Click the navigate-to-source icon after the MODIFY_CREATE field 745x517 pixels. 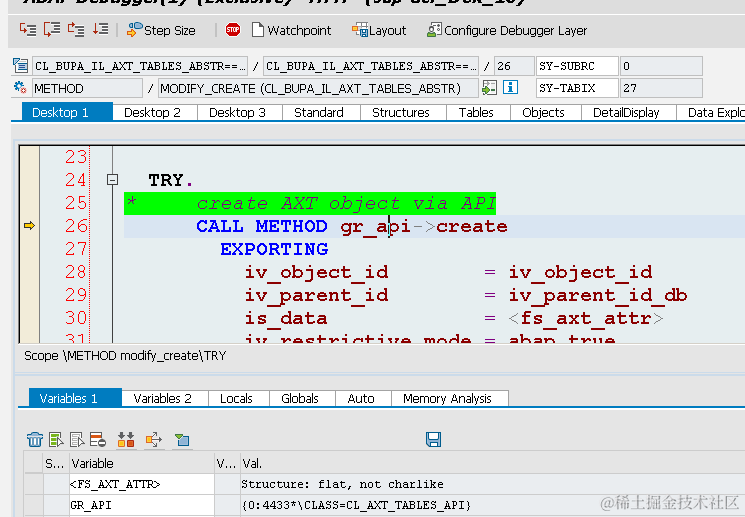coord(489,88)
